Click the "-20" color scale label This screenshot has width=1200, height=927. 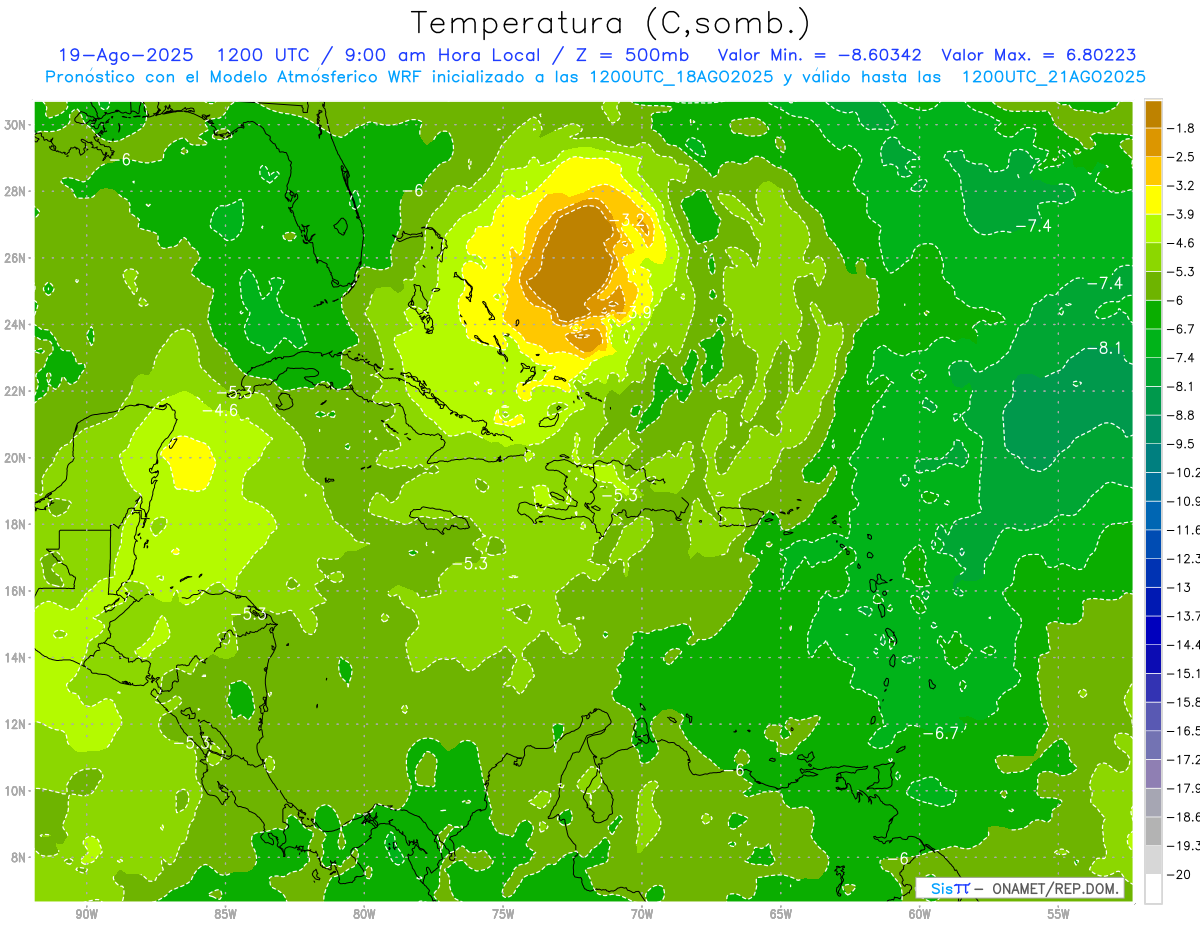tap(1179, 874)
